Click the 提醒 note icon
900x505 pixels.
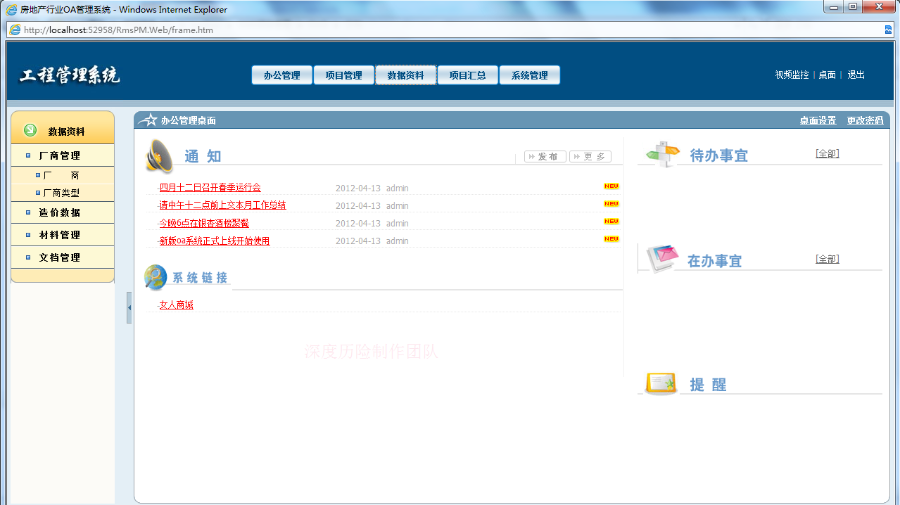[661, 383]
